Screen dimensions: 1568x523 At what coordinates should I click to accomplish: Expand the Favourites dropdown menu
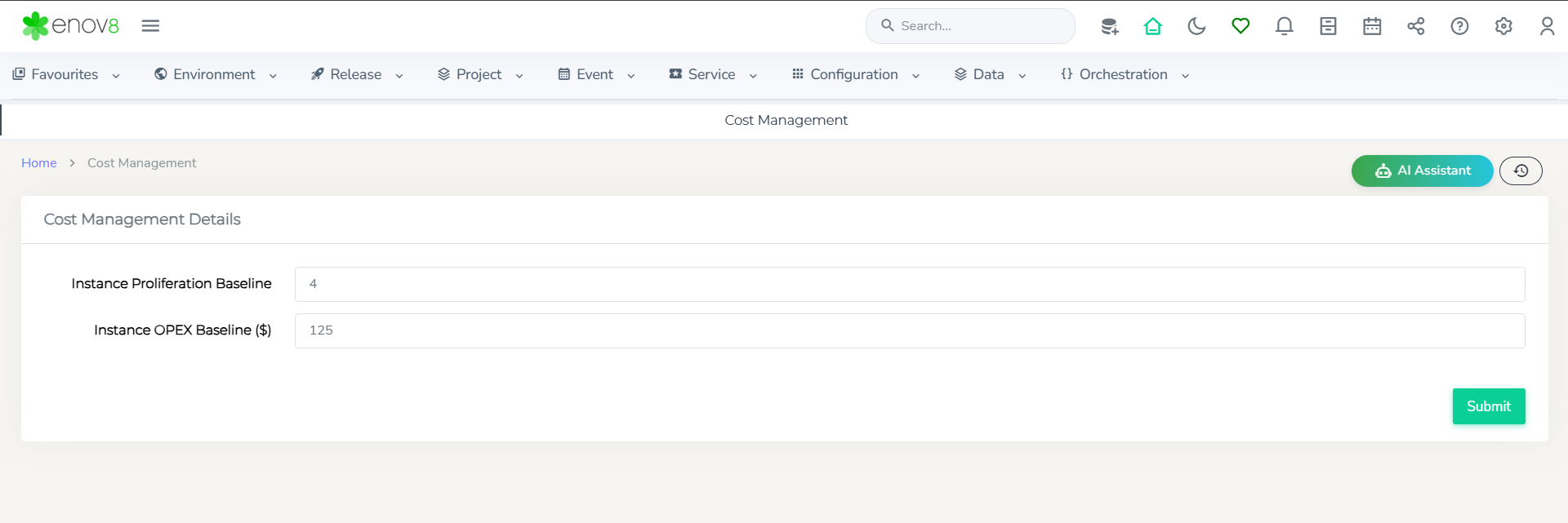[x=66, y=74]
